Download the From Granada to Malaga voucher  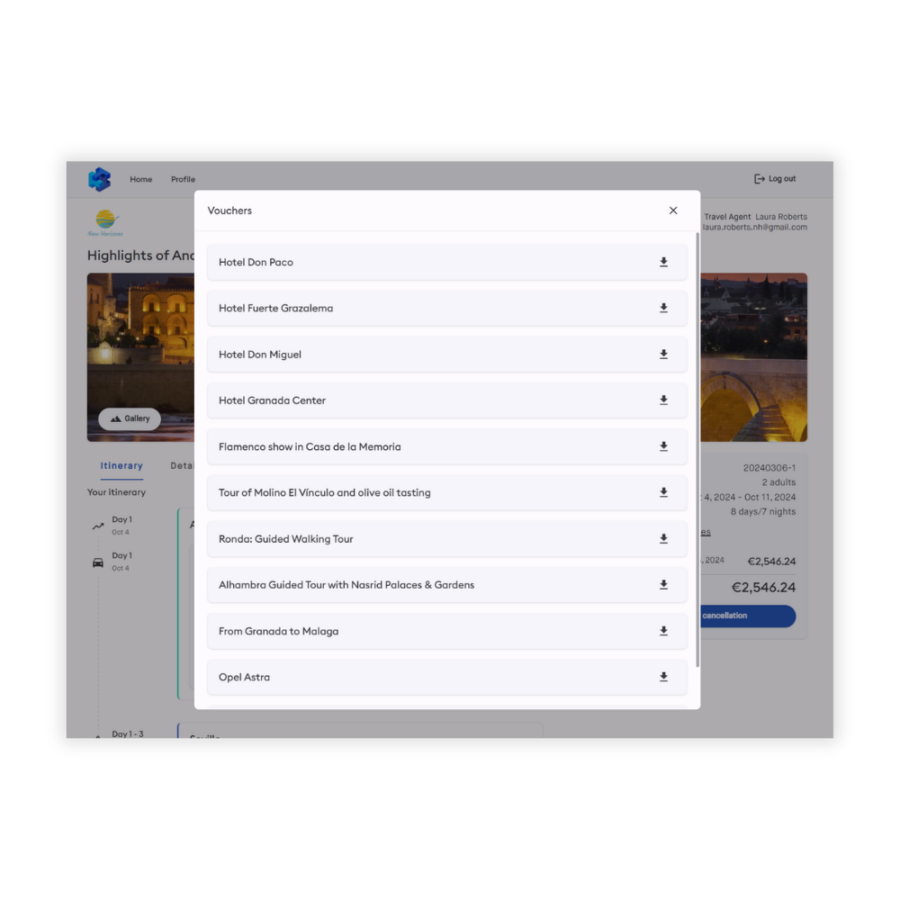pyautogui.click(x=664, y=631)
